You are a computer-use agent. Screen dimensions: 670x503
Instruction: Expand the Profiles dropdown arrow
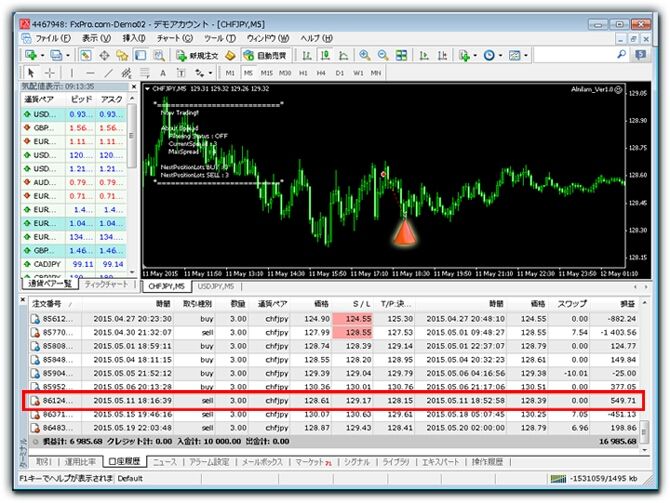[68, 56]
